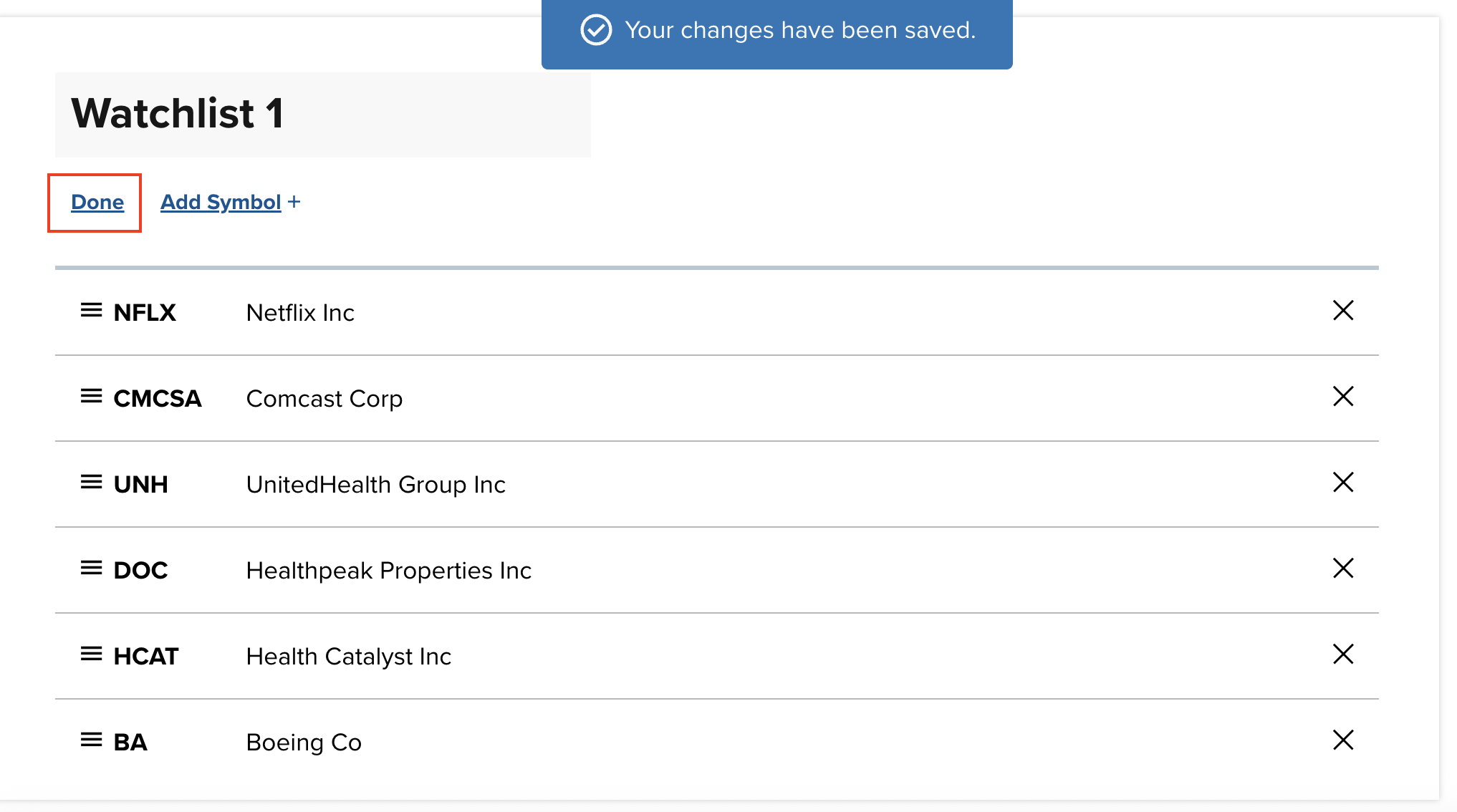Select the CMCSA ticker symbol
Image resolution: width=1457 pixels, height=812 pixels.
tap(158, 399)
